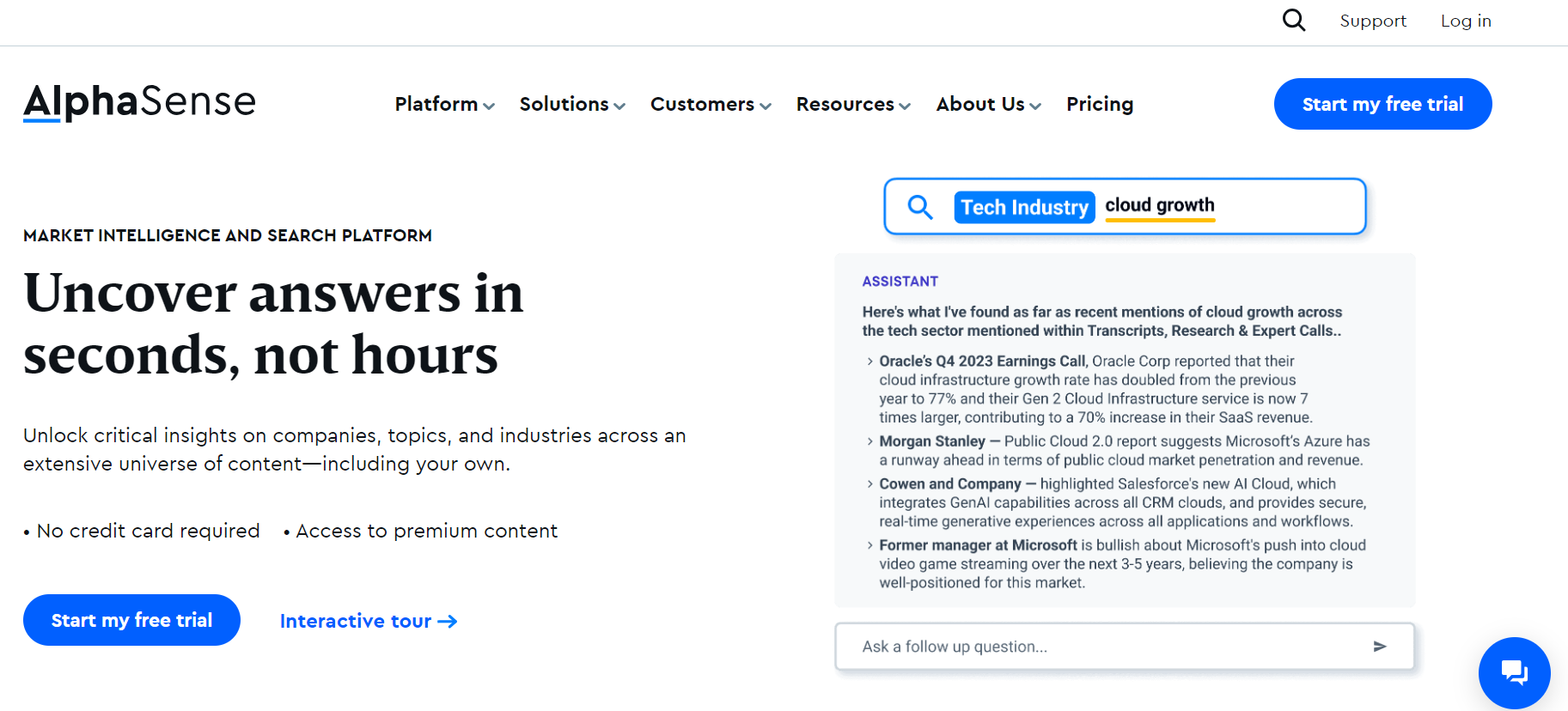Go to the Pricing page
This screenshot has width=1568, height=711.
pos(1100,104)
